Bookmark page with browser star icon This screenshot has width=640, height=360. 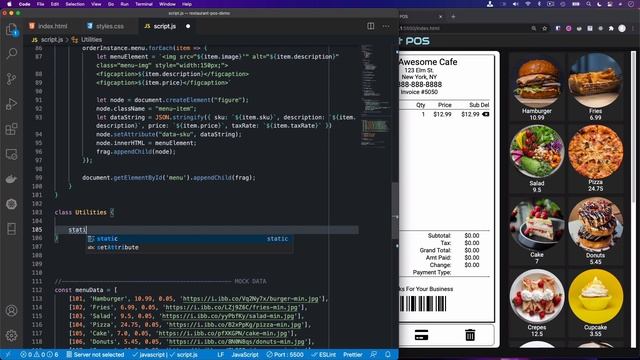click(x=544, y=28)
